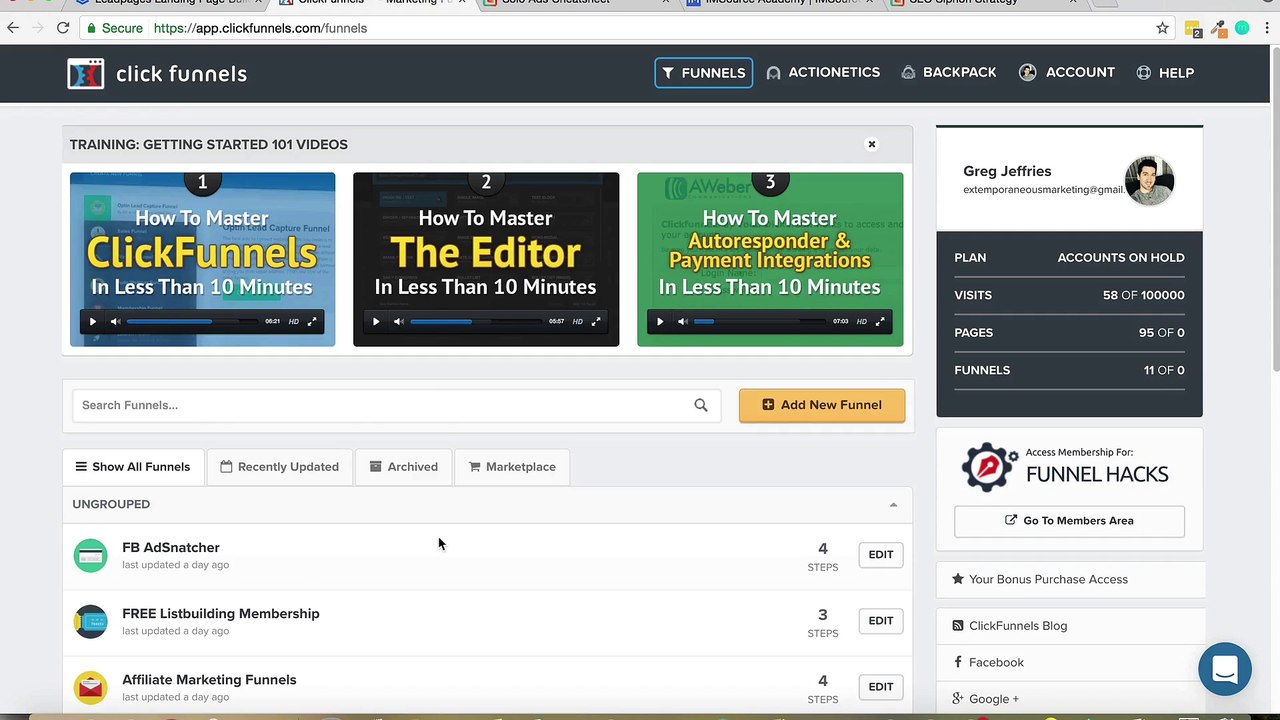The image size is (1280, 720).
Task: Open the chat support widget
Action: (1225, 669)
